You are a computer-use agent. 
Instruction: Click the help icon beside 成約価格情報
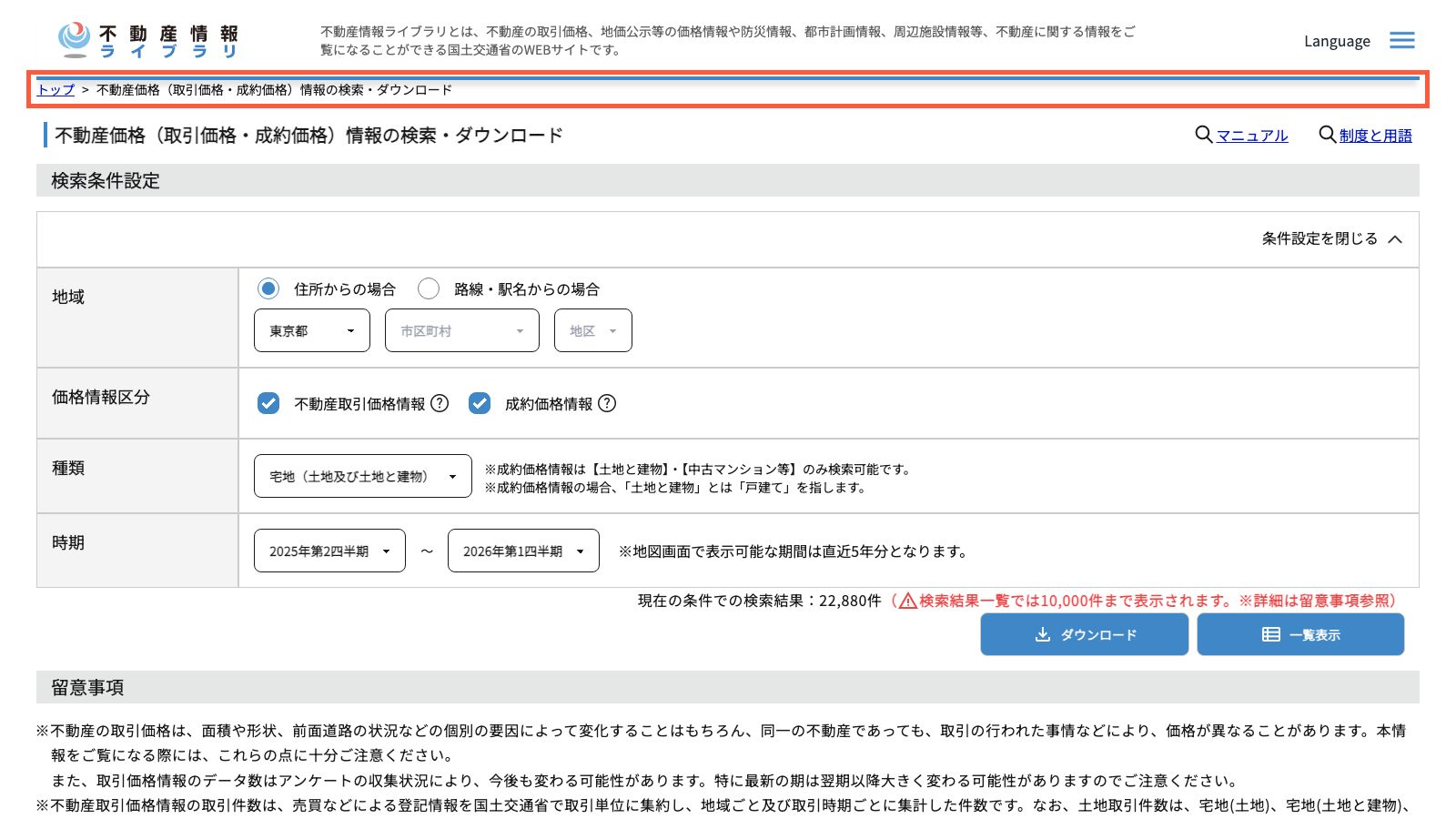coord(607,403)
